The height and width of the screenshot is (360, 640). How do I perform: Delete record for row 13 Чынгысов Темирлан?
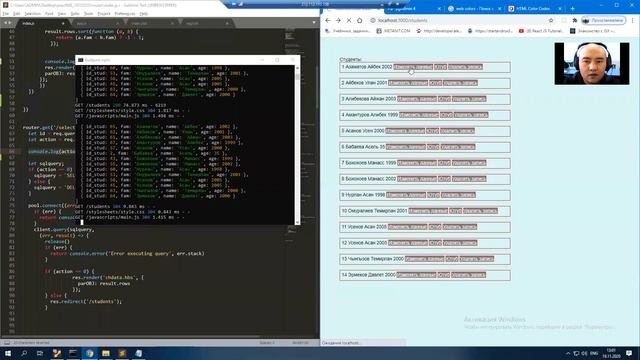[x=477, y=259]
